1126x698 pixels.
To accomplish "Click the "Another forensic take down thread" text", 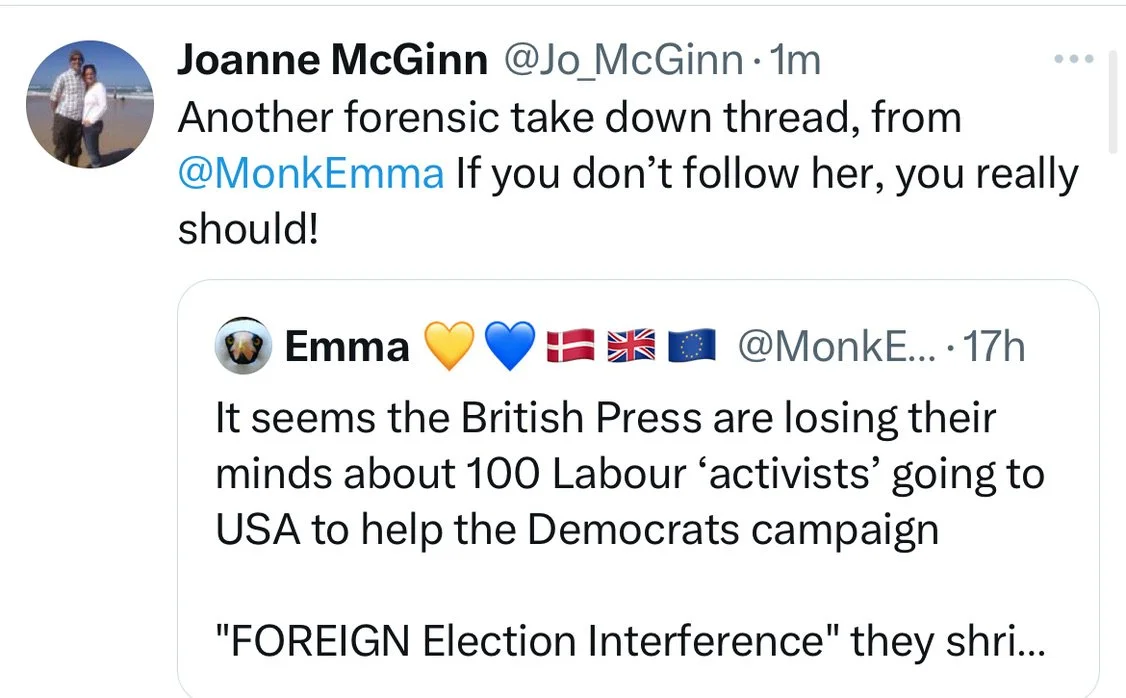I will (568, 118).
